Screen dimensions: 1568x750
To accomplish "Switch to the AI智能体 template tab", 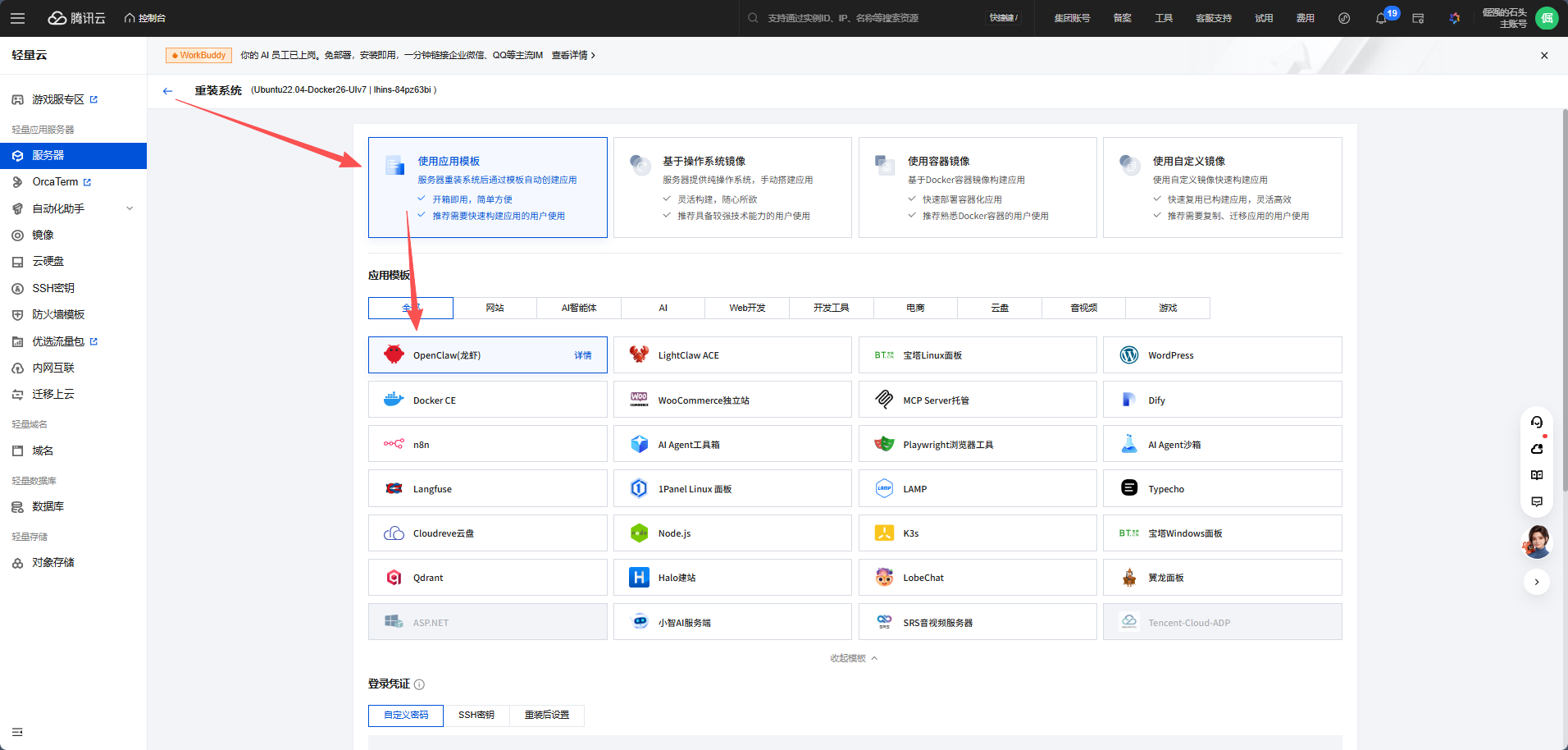I will tap(579, 308).
